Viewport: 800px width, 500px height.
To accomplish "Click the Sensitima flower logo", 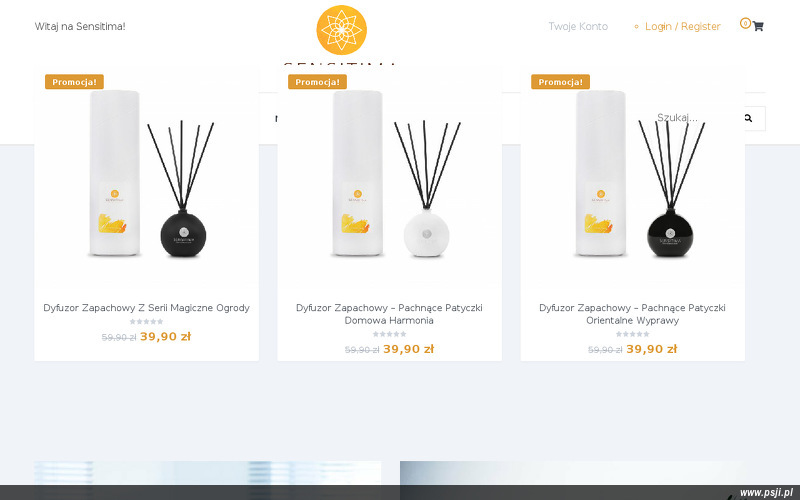I will click(x=341, y=30).
